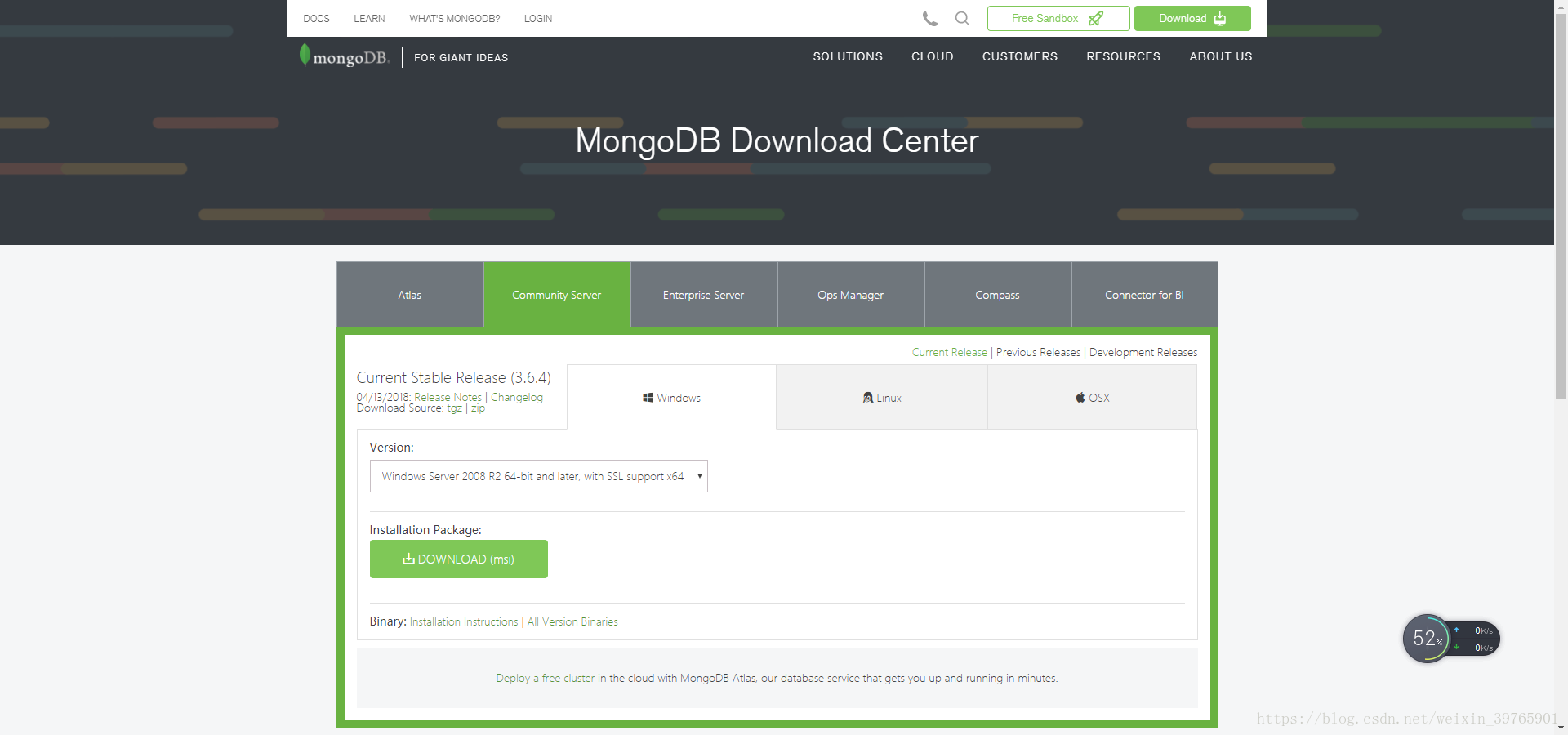Select the OSX platform tab
The height and width of the screenshot is (735, 1568).
1093,398
